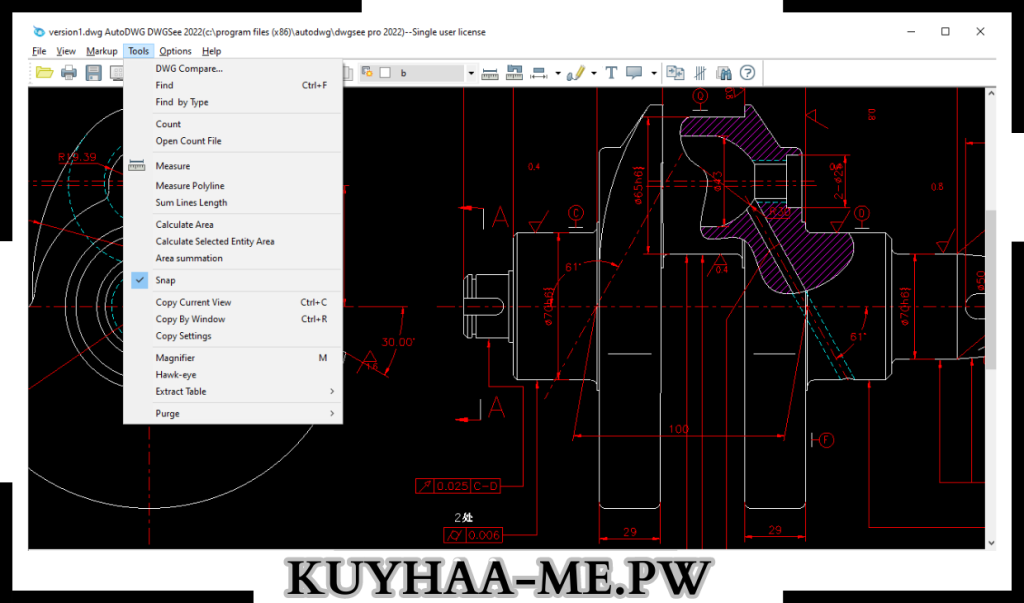Click the circled F datum marker
The image size is (1024, 603).
pyautogui.click(x=826, y=440)
